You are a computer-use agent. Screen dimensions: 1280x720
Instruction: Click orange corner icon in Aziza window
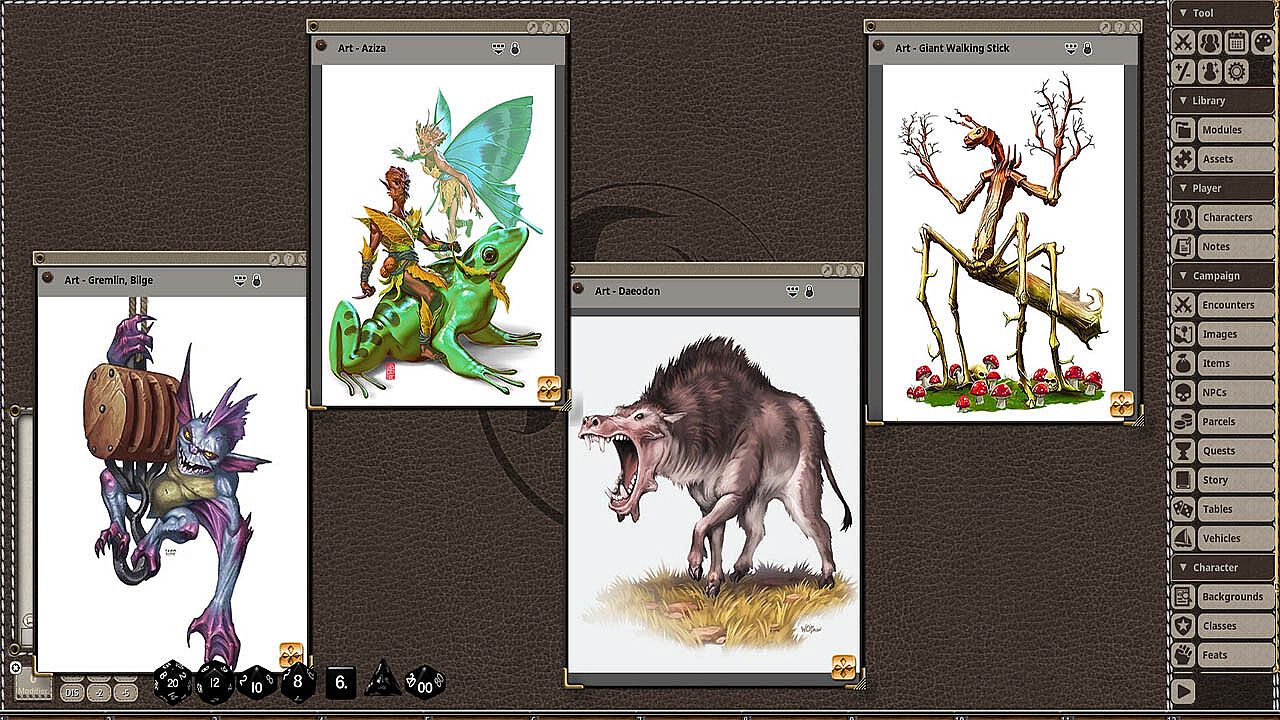click(549, 389)
